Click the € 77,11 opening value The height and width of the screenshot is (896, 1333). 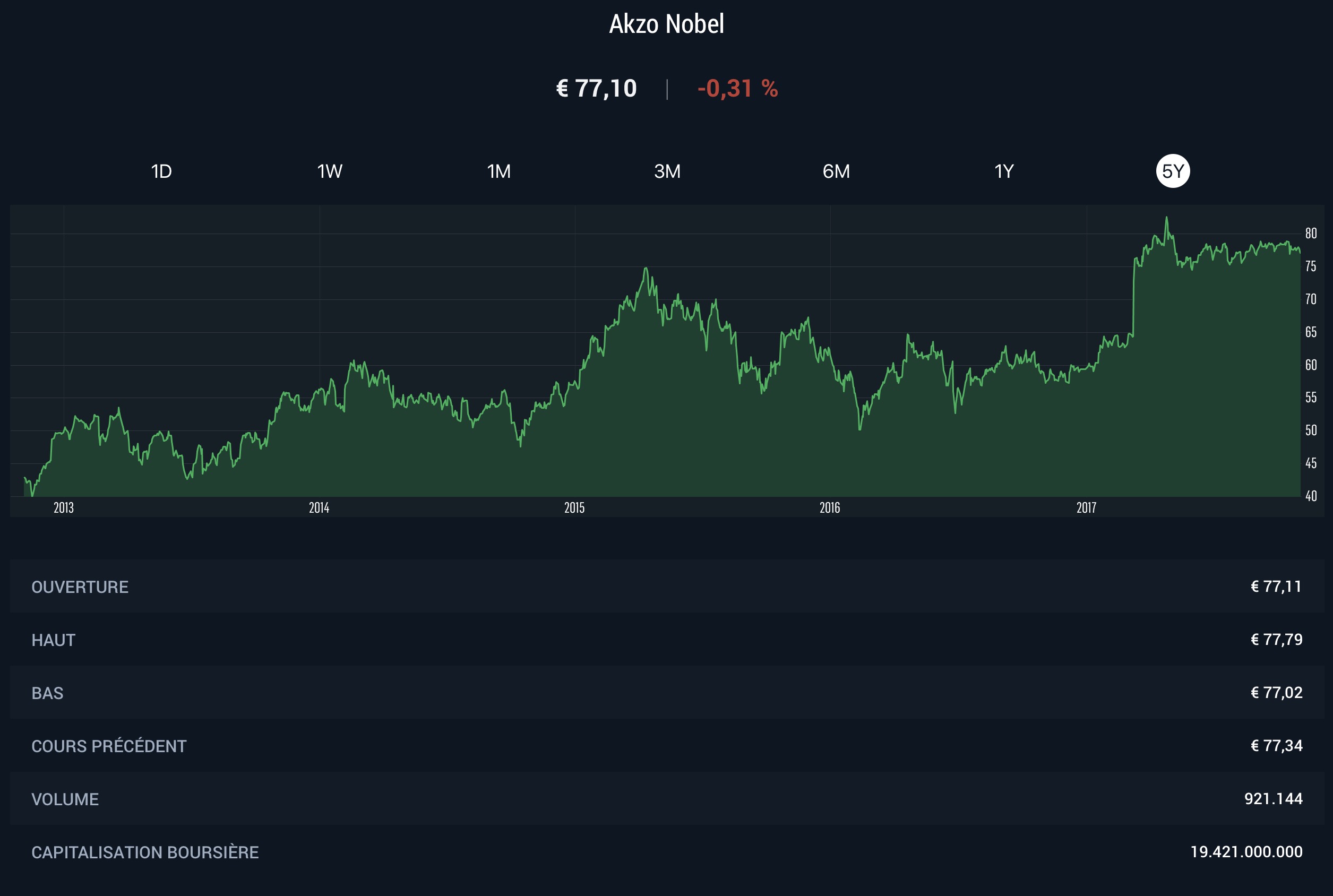point(1276,587)
